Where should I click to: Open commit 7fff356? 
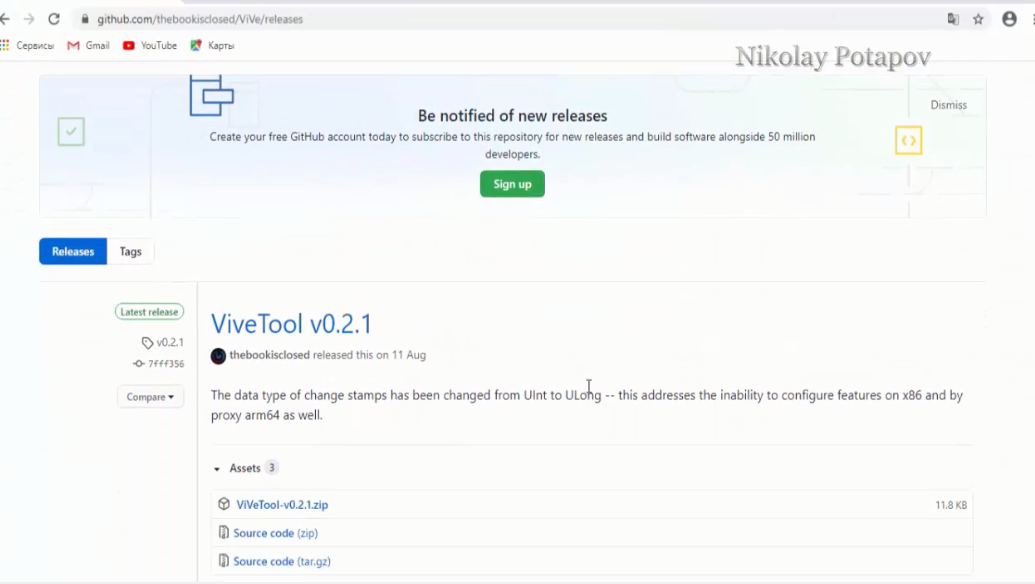(159, 364)
